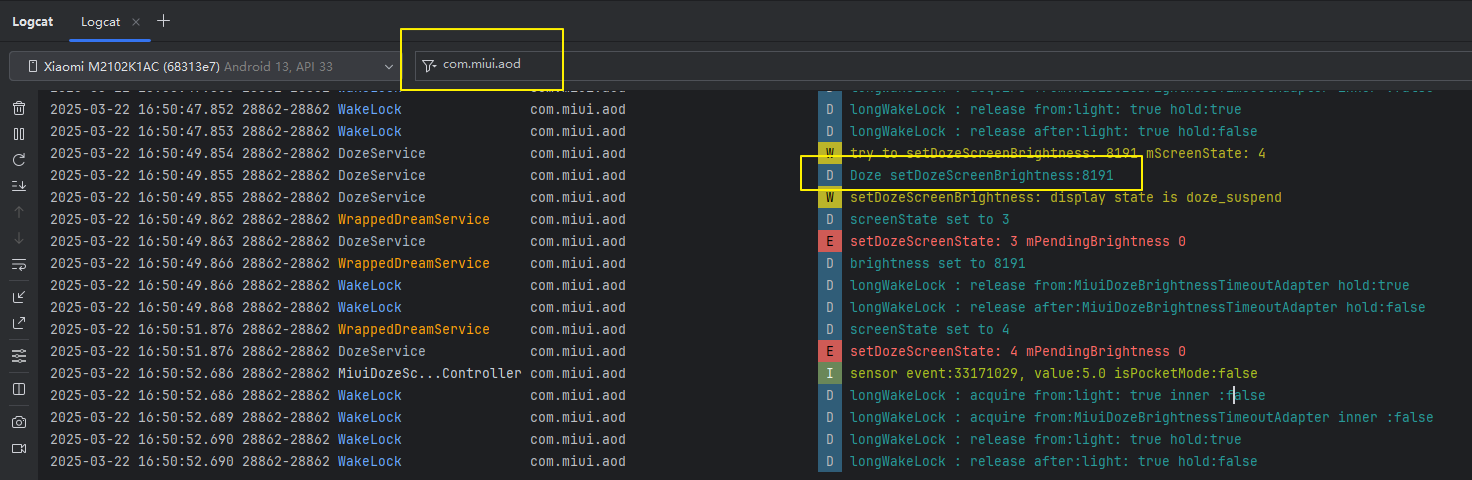Click the 'brightness set to 8191' message

937,263
